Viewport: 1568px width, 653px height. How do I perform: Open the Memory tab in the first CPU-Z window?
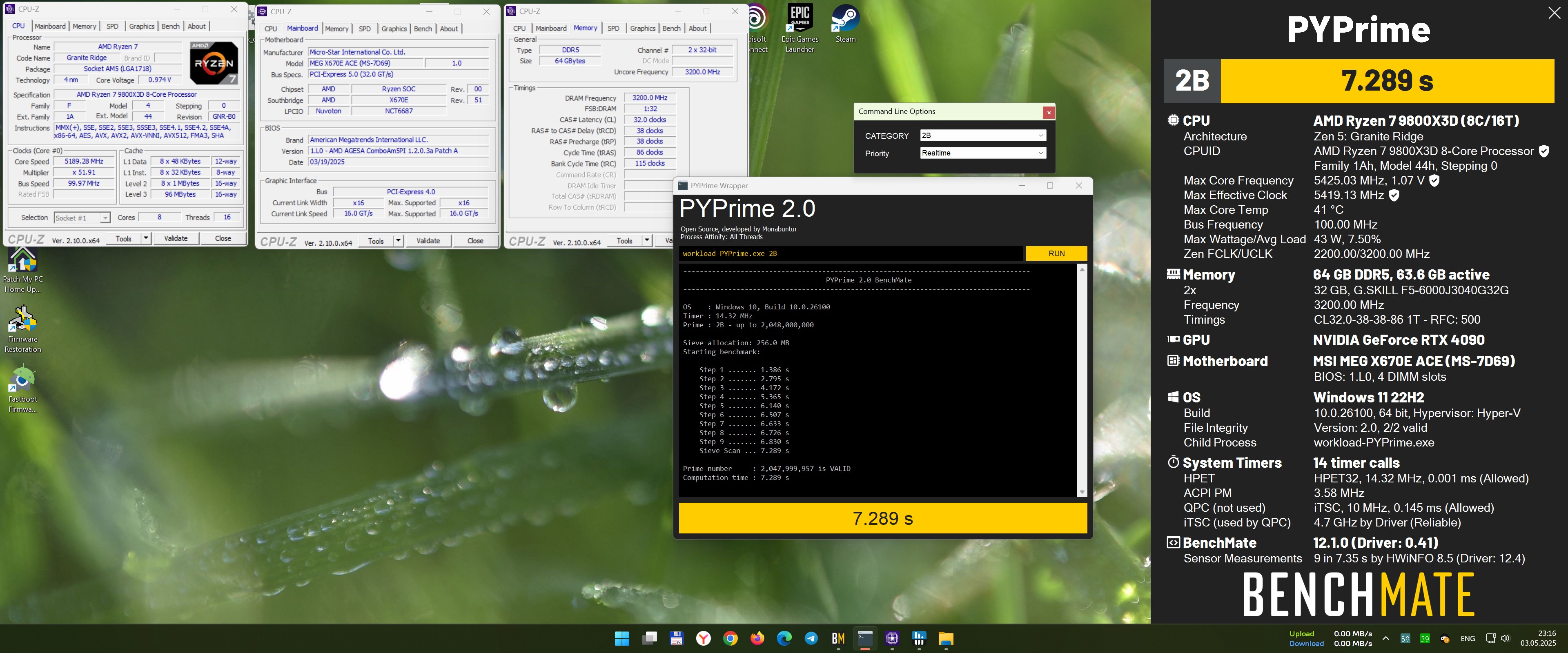pyautogui.click(x=85, y=26)
